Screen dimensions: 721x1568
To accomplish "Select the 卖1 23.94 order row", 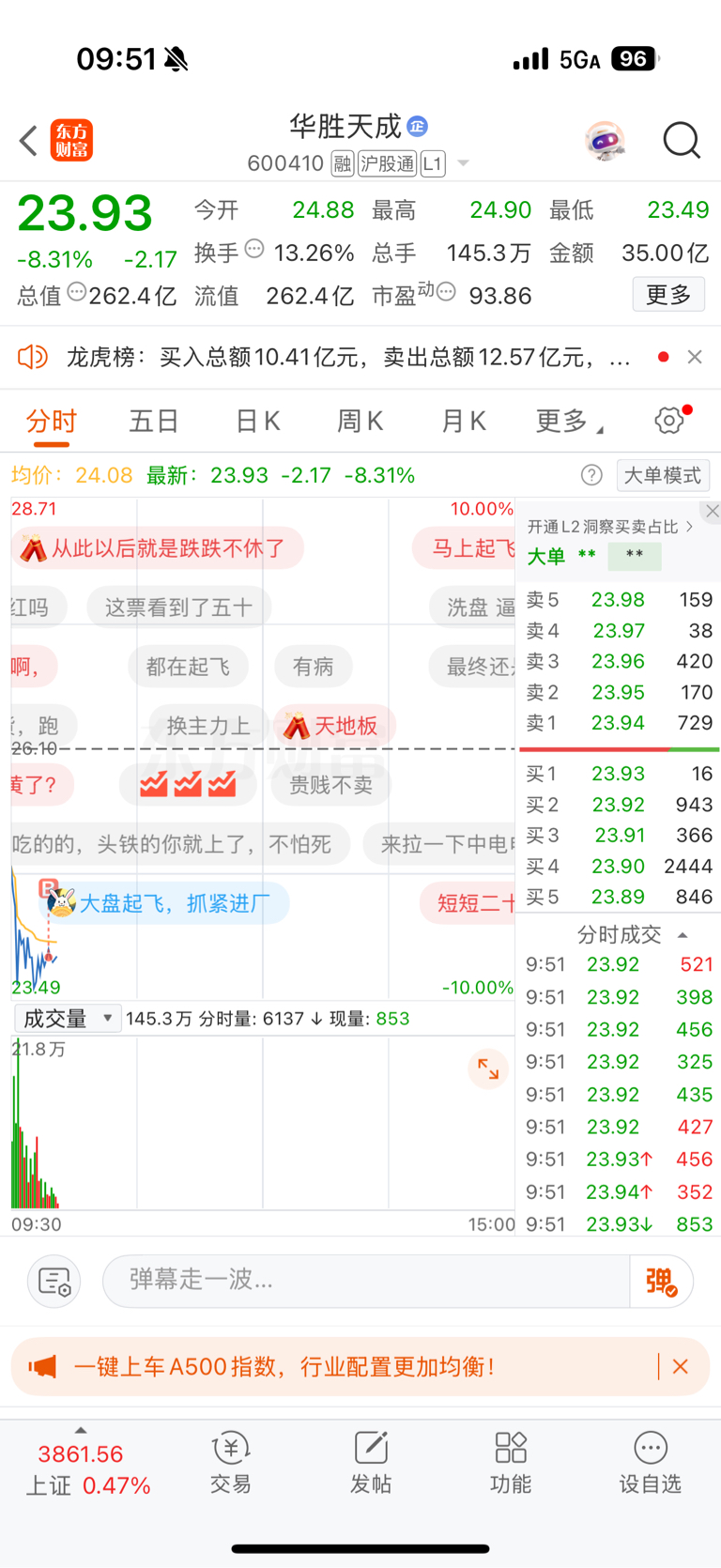I will (x=619, y=723).
